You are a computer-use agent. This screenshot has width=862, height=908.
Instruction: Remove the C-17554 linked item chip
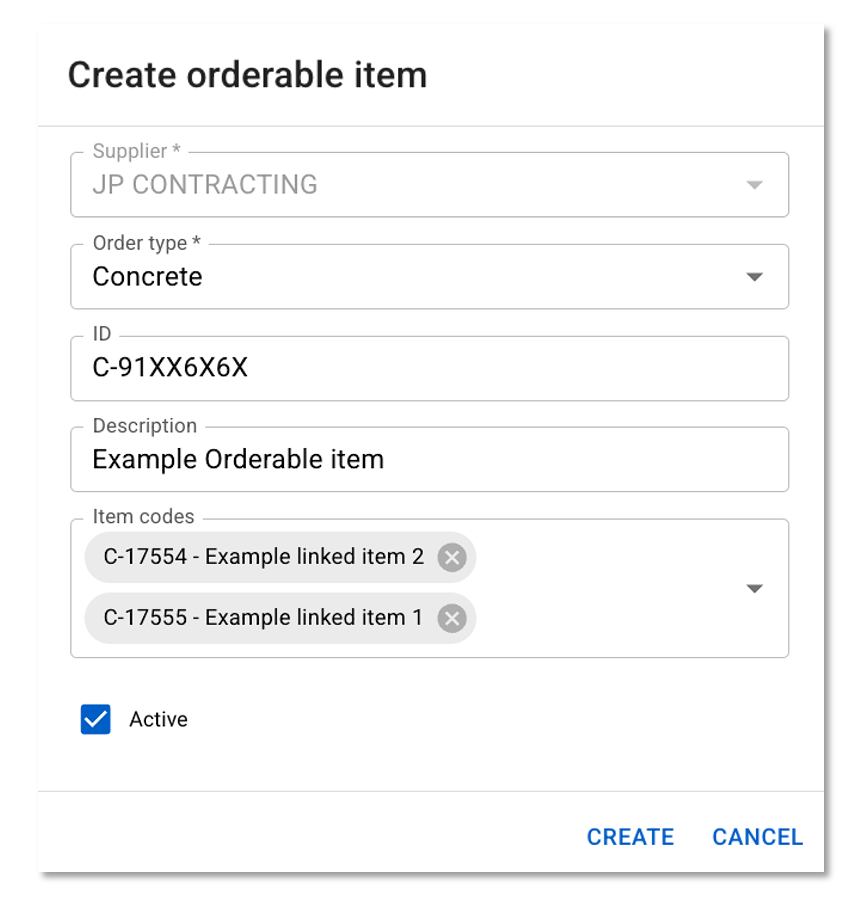452,557
